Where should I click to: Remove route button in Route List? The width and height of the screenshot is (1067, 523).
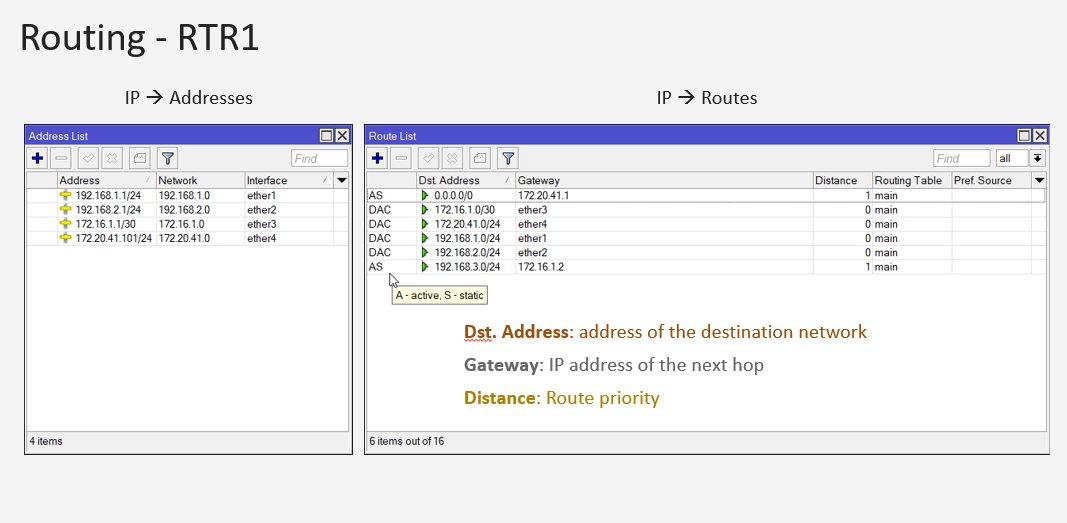click(x=401, y=158)
